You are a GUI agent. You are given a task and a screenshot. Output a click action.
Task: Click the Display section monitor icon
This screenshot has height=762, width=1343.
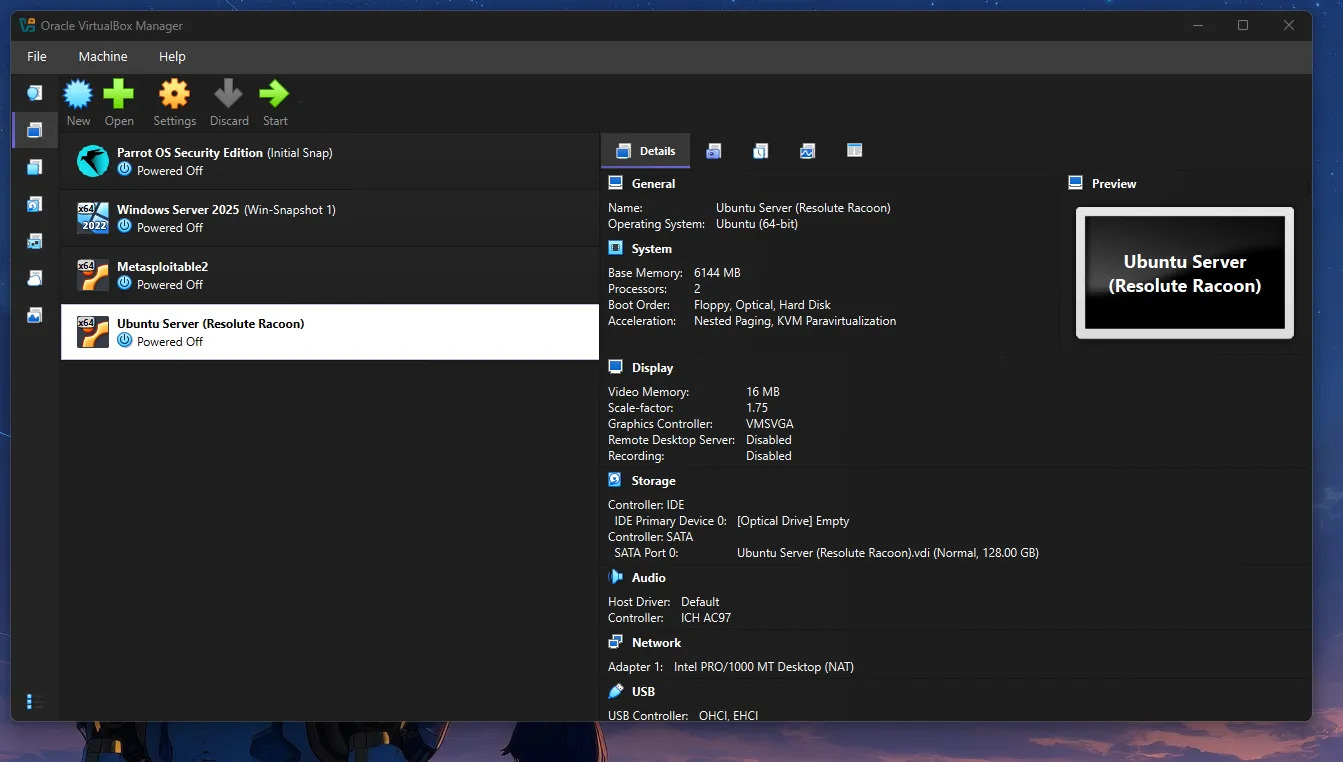coord(615,367)
